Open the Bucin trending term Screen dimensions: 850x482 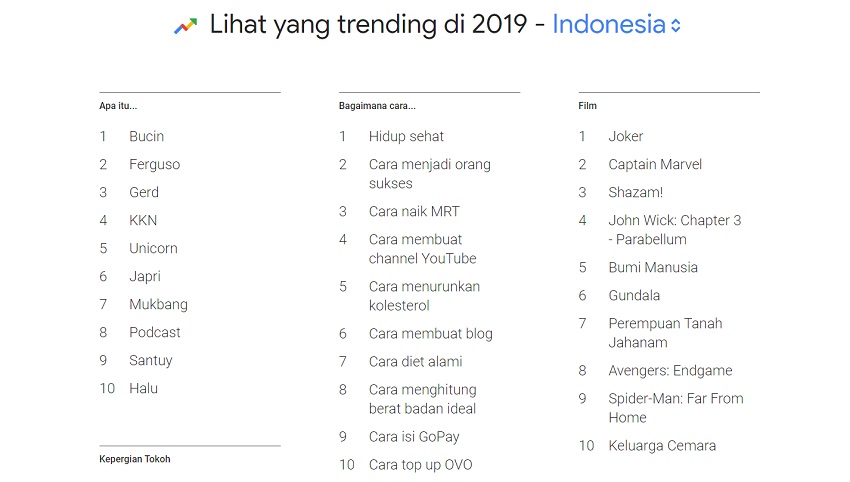click(x=146, y=136)
